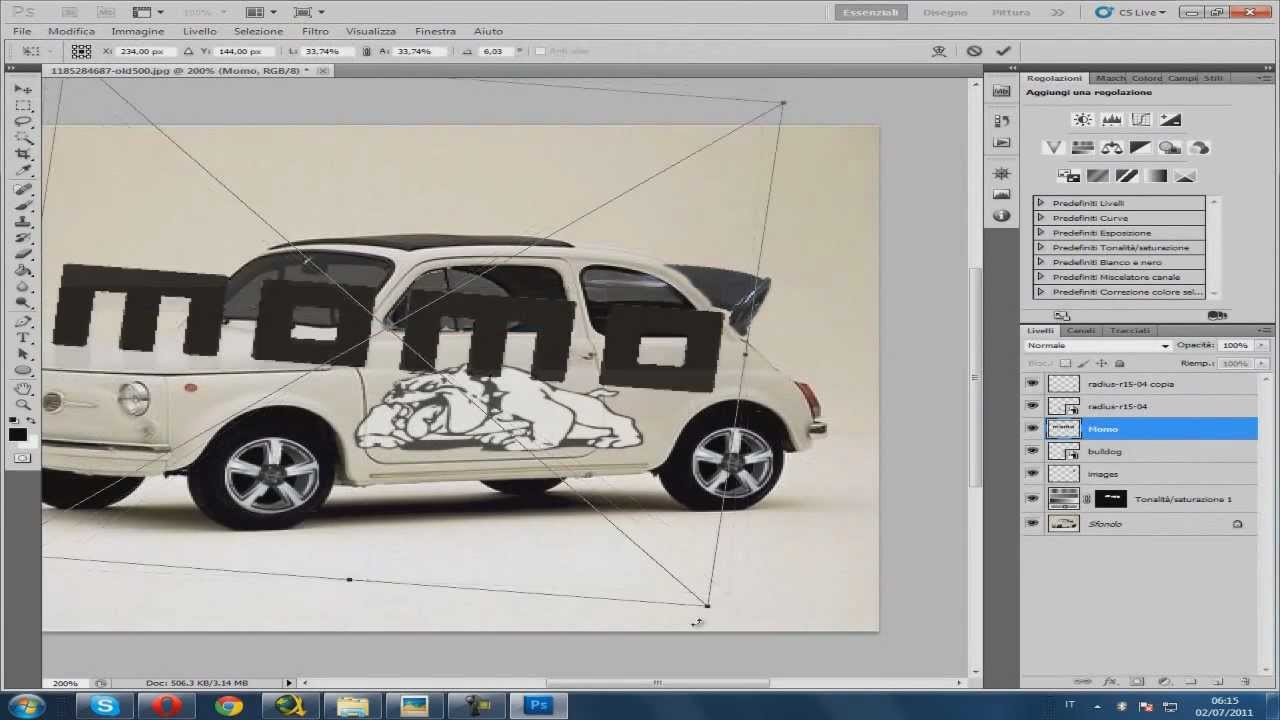1280x720 pixels.
Task: Click the foreground color swatch
Action: pyautogui.click(x=17, y=434)
